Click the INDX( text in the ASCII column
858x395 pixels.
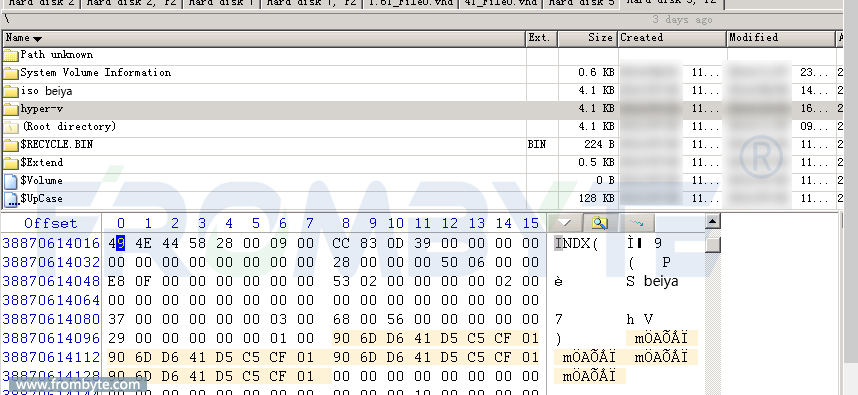tap(577, 243)
